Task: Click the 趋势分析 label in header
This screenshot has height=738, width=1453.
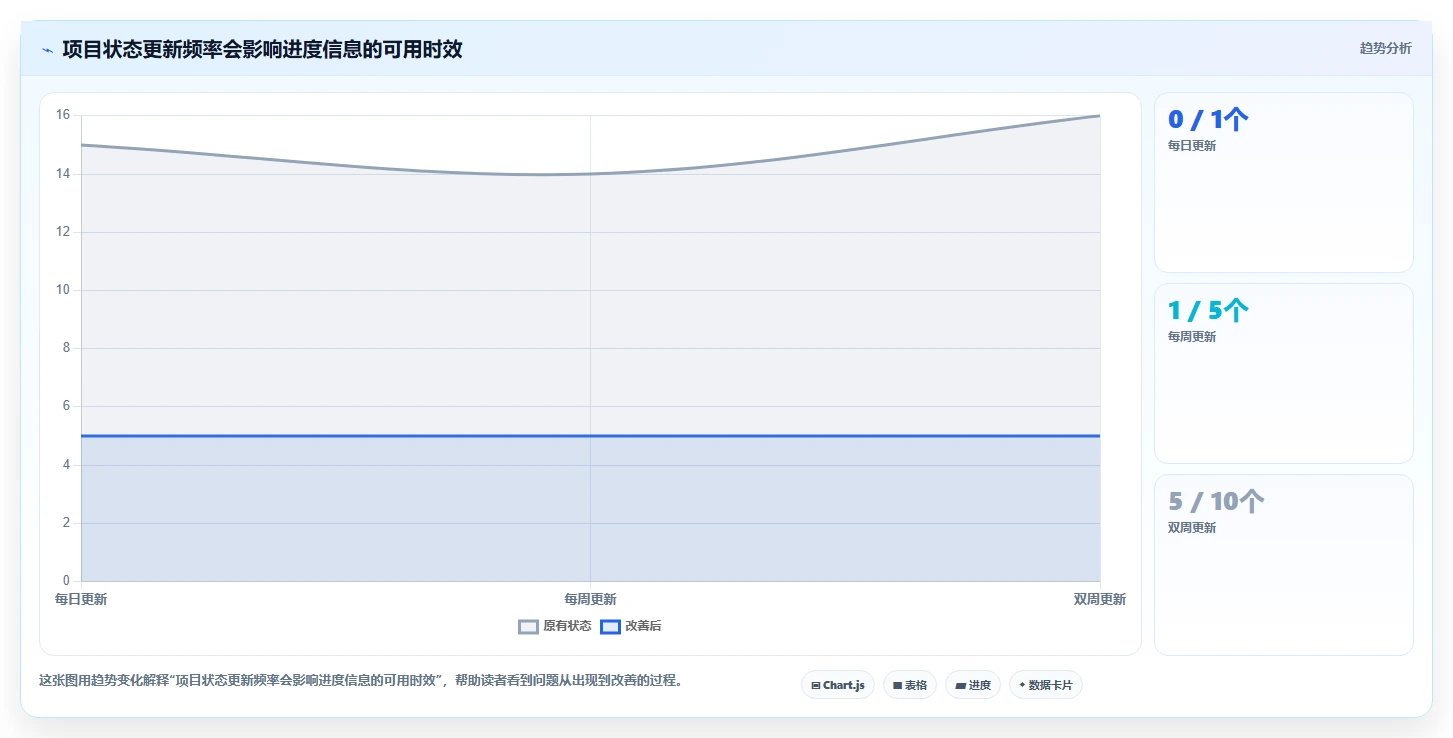Action: point(1385,48)
